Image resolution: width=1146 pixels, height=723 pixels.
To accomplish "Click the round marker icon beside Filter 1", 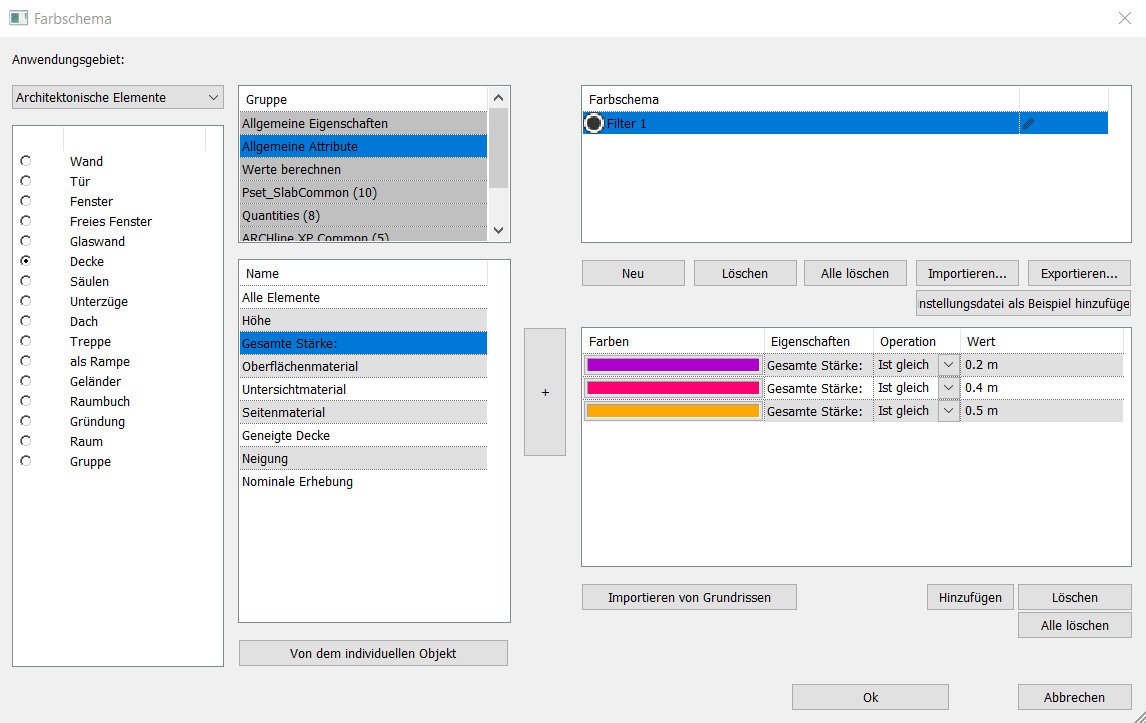I will click(593, 124).
